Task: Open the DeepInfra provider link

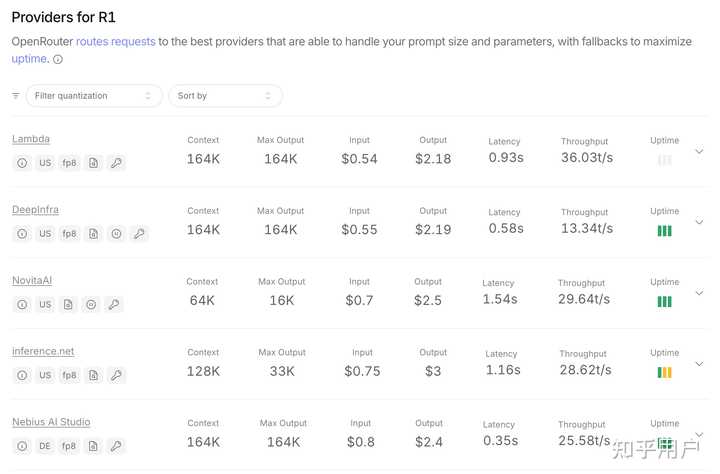Action: [35, 210]
